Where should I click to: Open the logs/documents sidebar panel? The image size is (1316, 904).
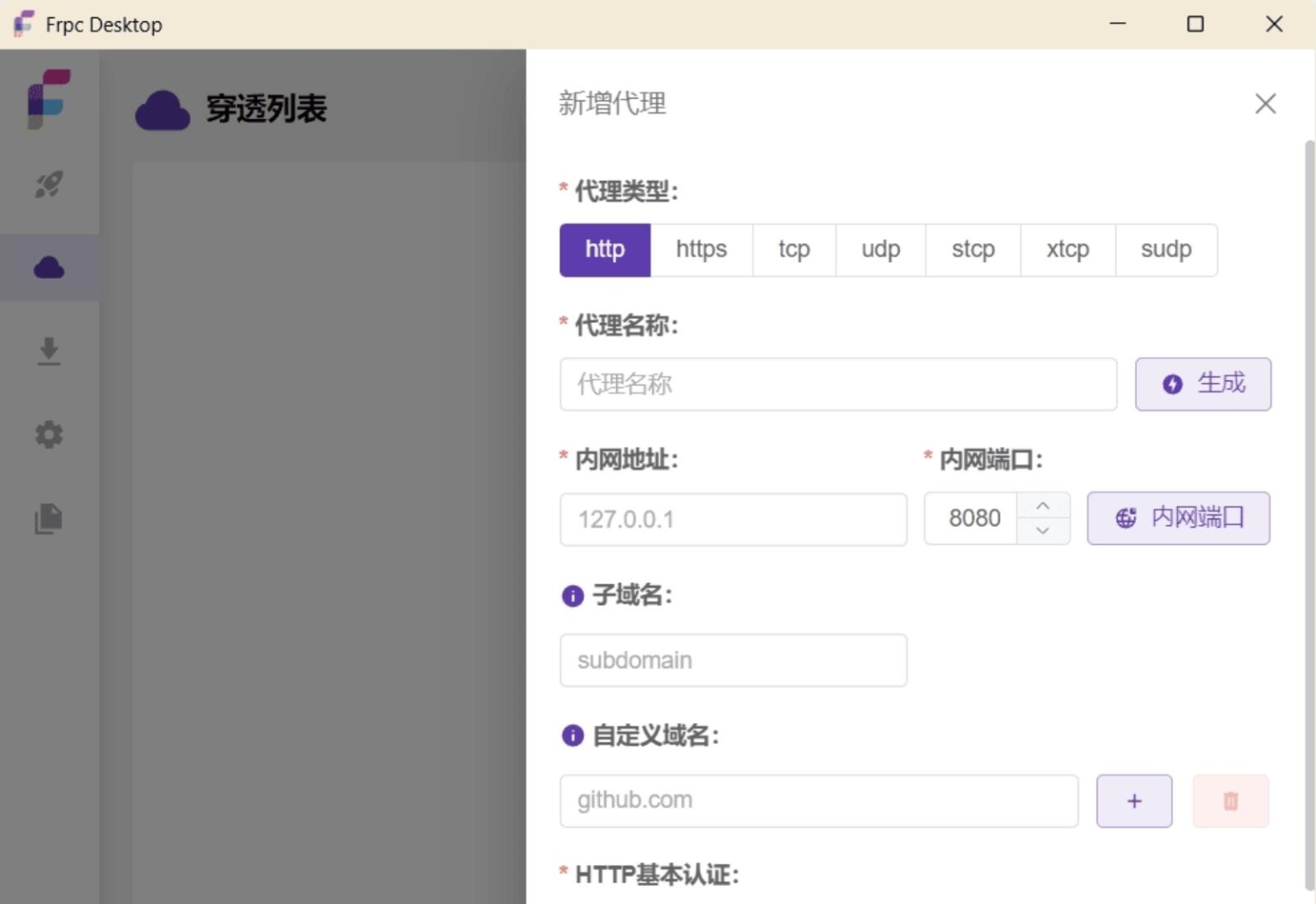49,518
